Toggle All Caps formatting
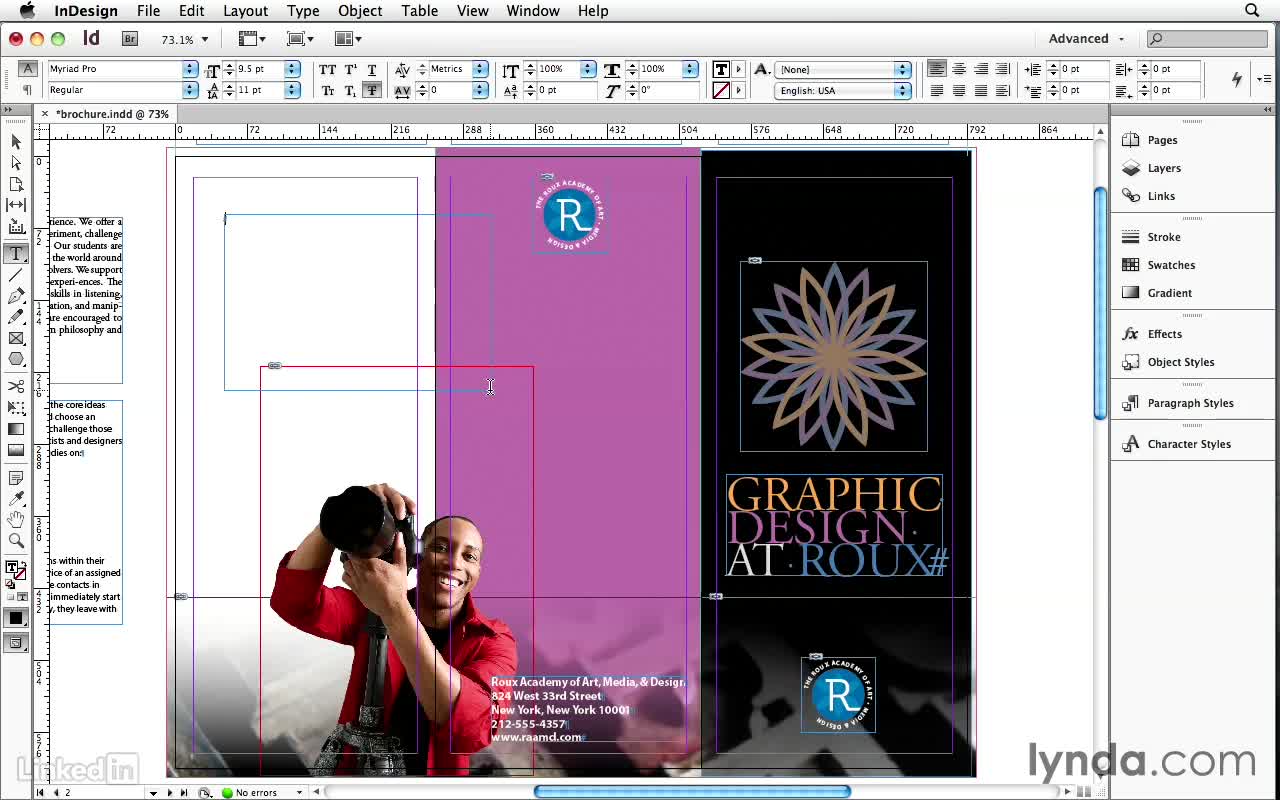This screenshot has width=1280, height=800. click(x=327, y=69)
